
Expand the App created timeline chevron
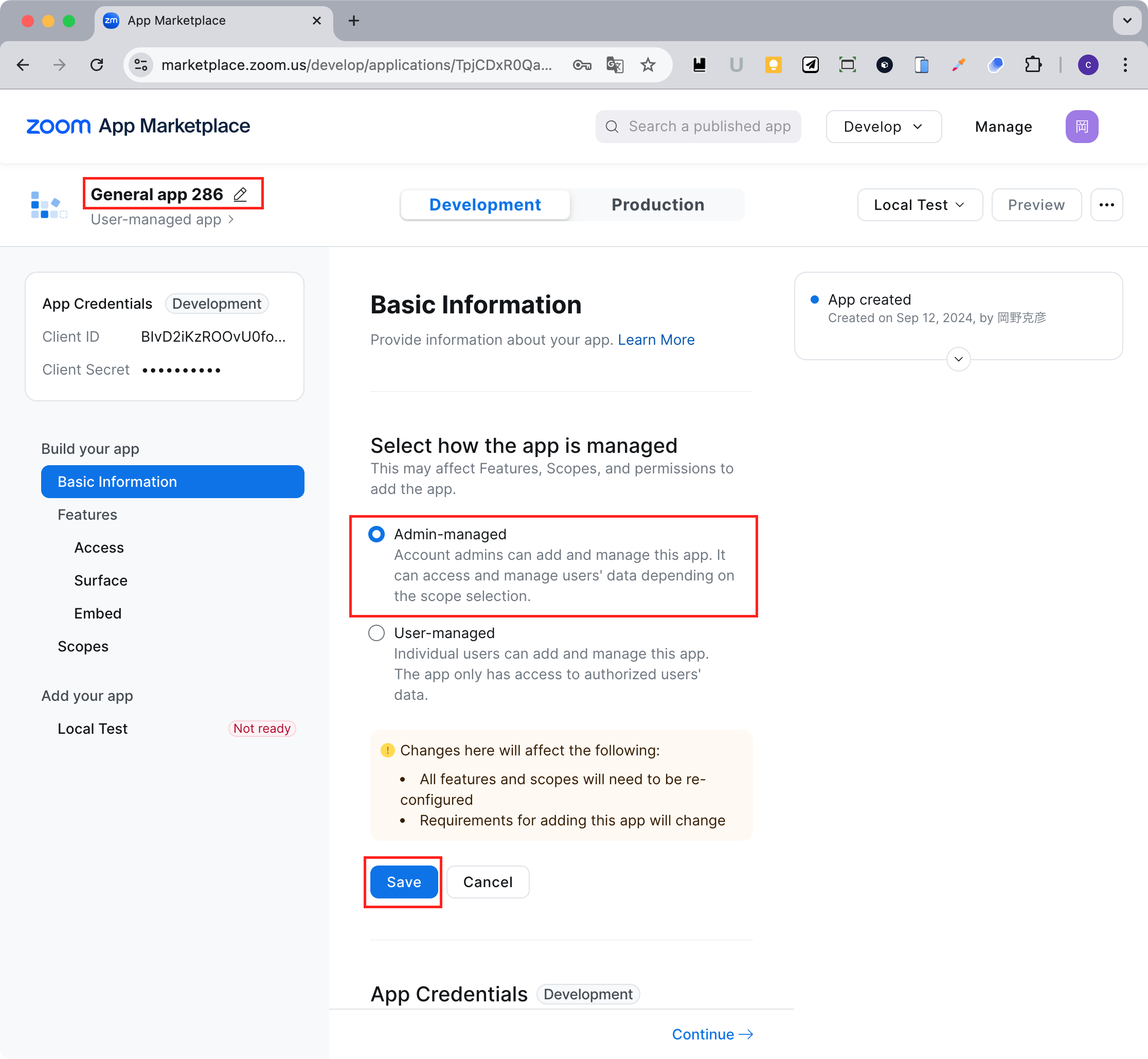(958, 359)
